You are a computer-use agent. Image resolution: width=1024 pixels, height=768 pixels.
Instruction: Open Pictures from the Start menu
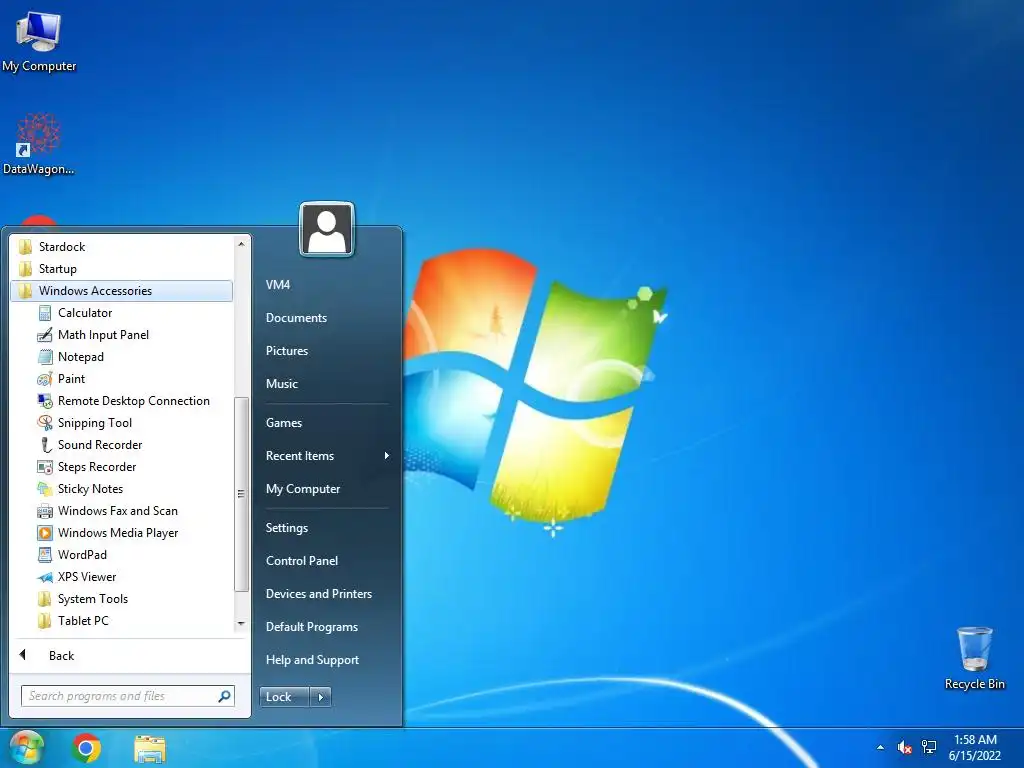coord(287,351)
